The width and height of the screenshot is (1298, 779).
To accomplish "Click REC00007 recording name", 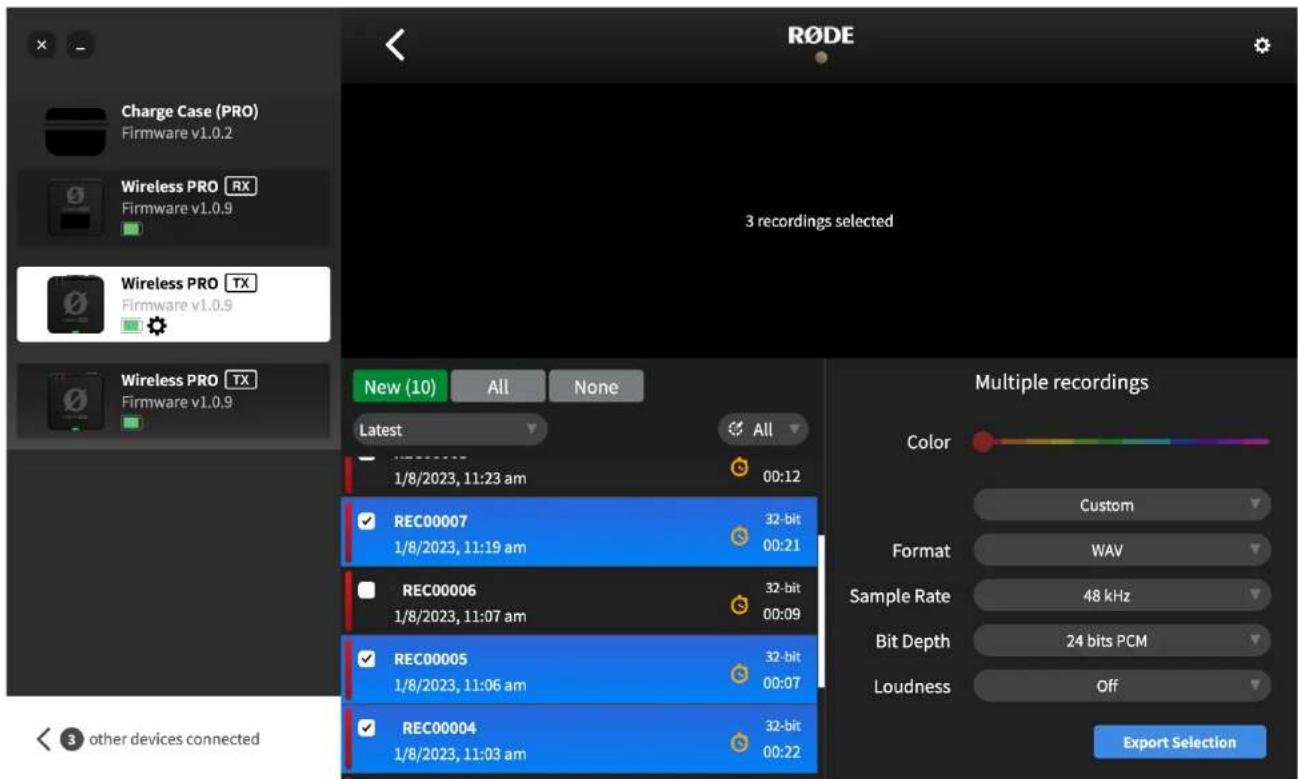I will pyautogui.click(x=430, y=521).
